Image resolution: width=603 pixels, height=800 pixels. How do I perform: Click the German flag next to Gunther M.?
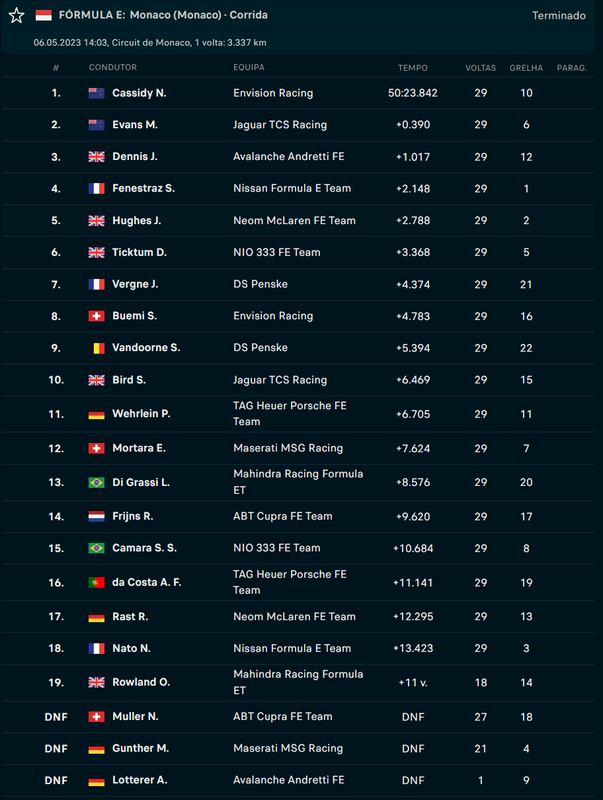(96, 748)
